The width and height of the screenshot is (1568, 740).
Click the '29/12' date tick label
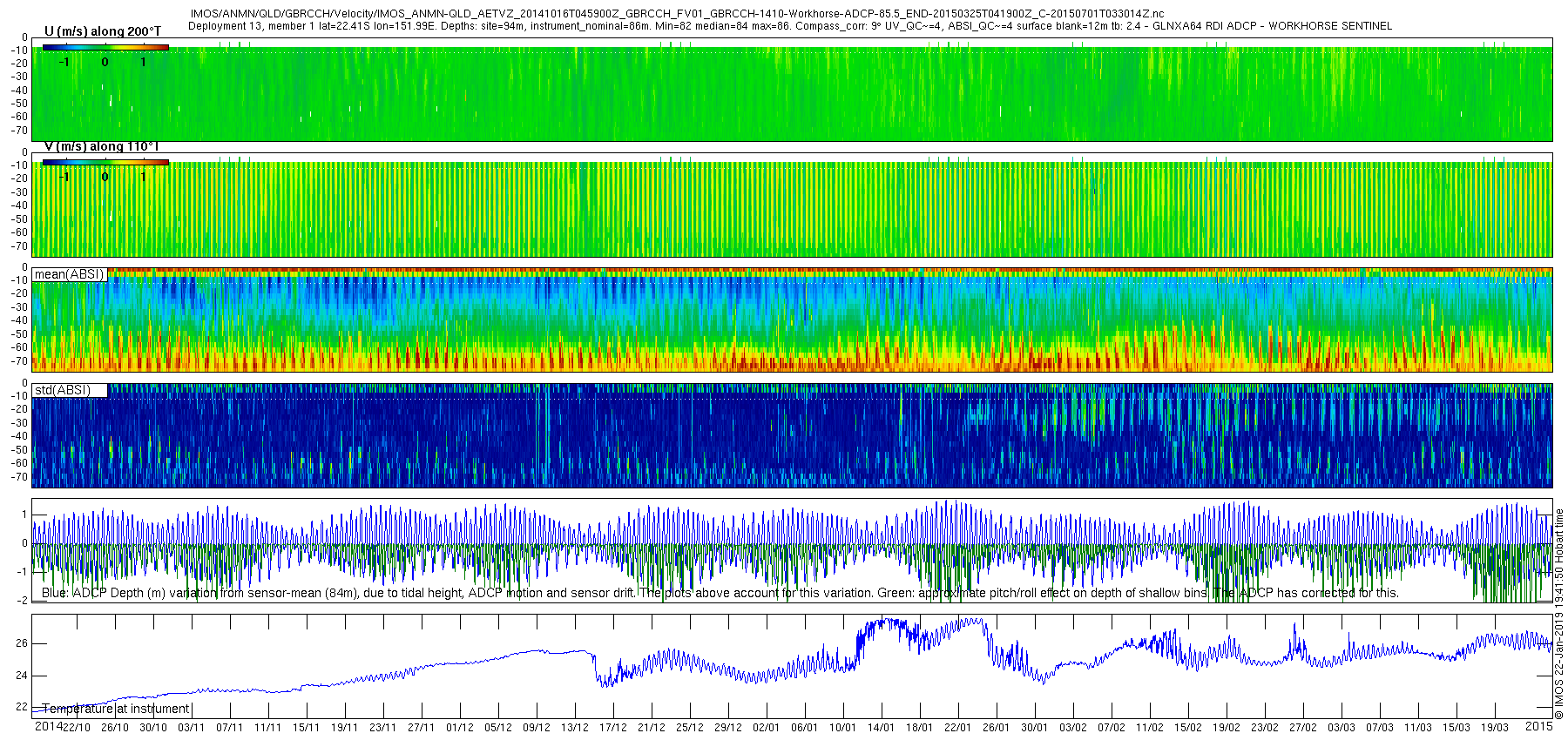click(728, 728)
